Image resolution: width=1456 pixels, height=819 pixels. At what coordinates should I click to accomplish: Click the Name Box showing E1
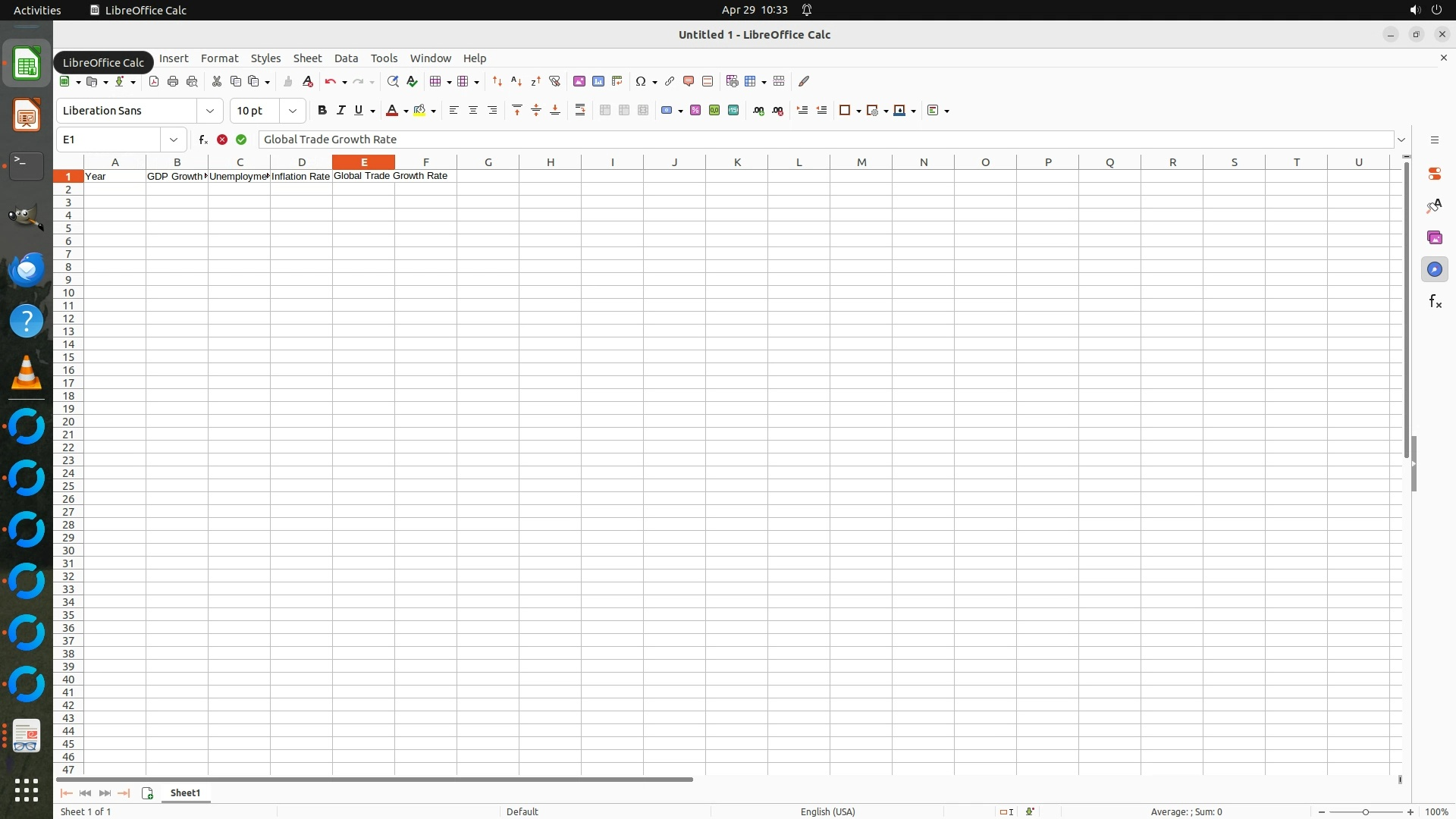pos(110,140)
